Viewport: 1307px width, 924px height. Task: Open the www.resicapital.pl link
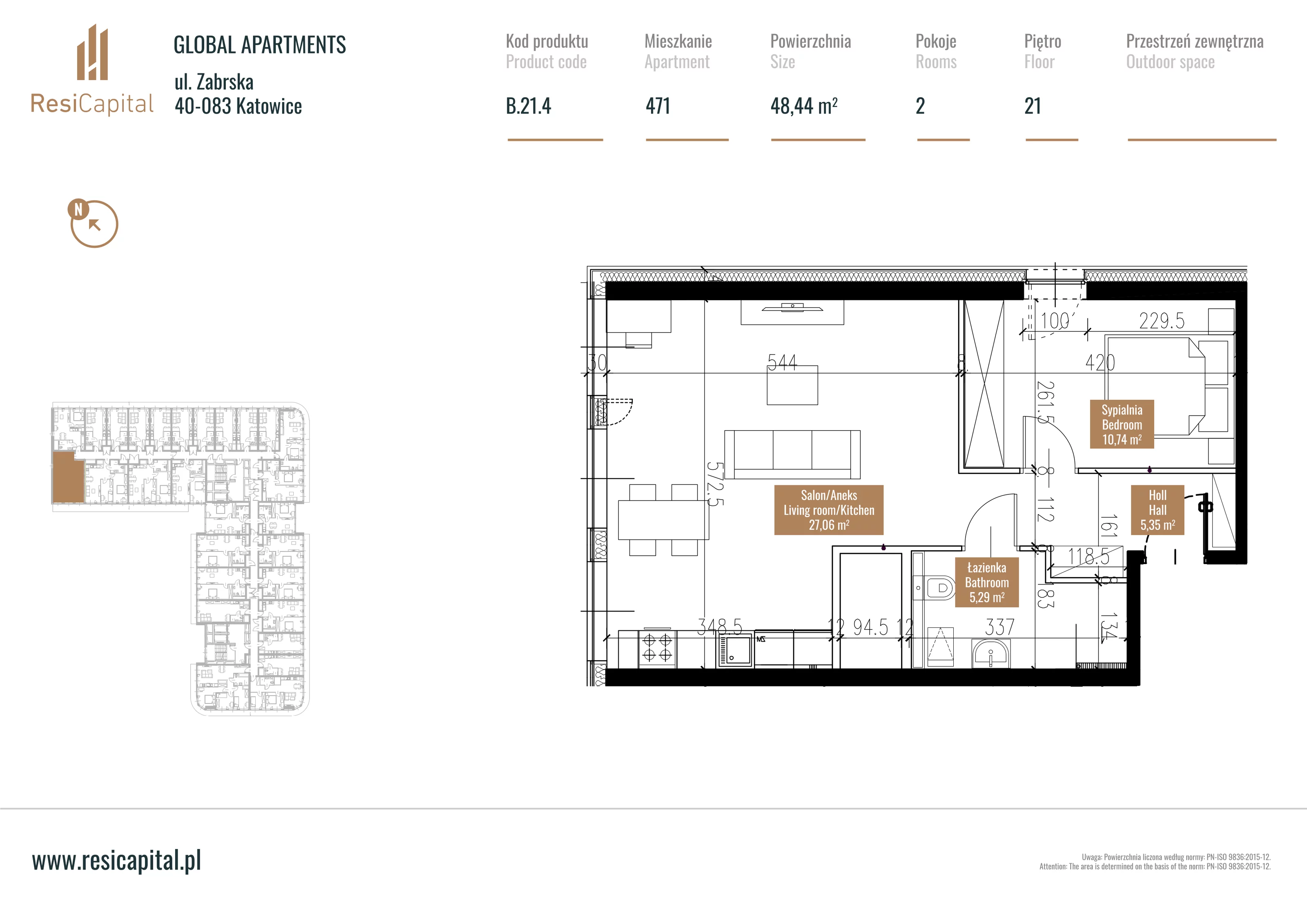click(117, 860)
